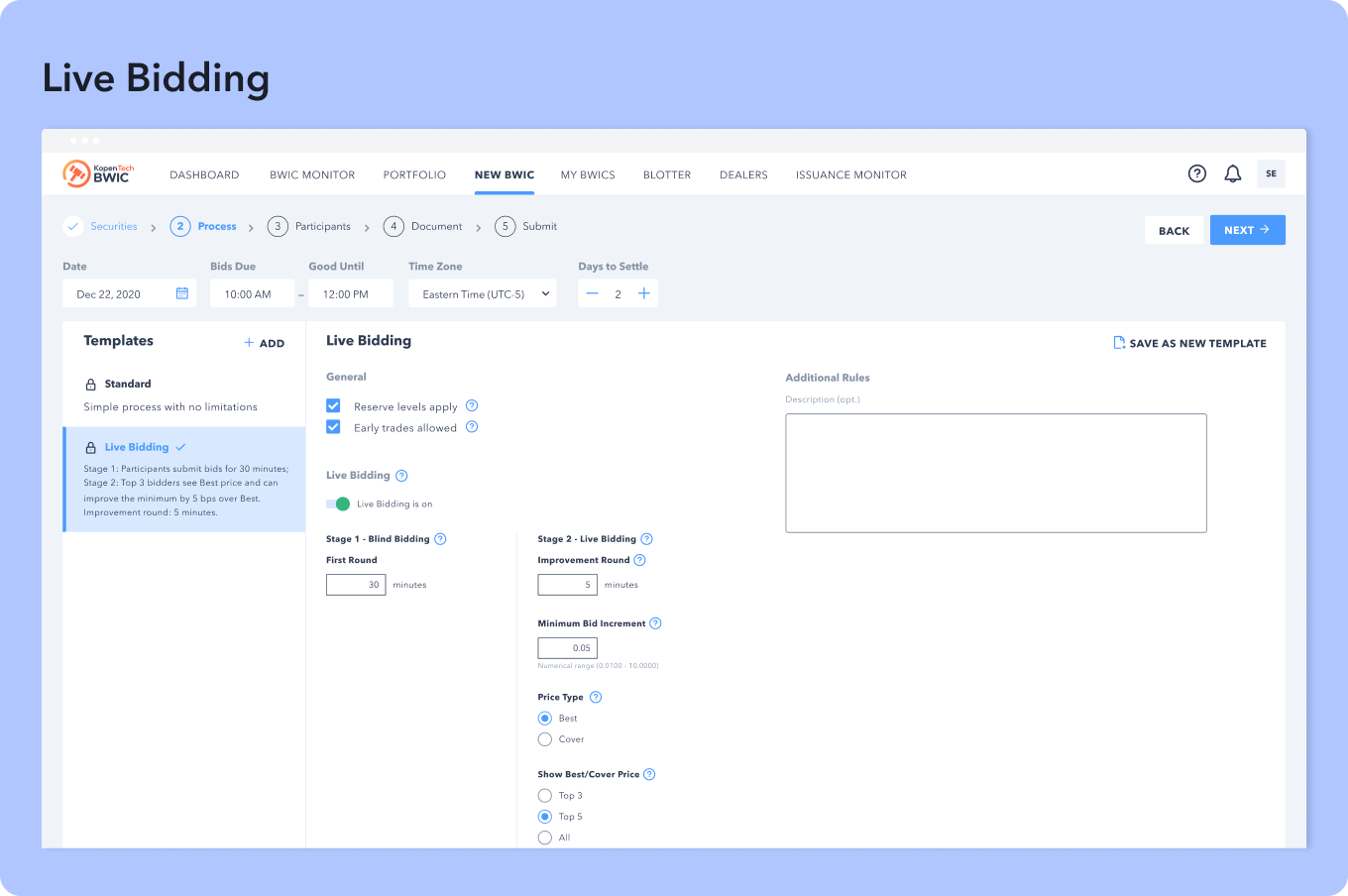Viewport: 1348px width, 896px height.
Task: Click the notifications bell icon
Action: [1233, 173]
